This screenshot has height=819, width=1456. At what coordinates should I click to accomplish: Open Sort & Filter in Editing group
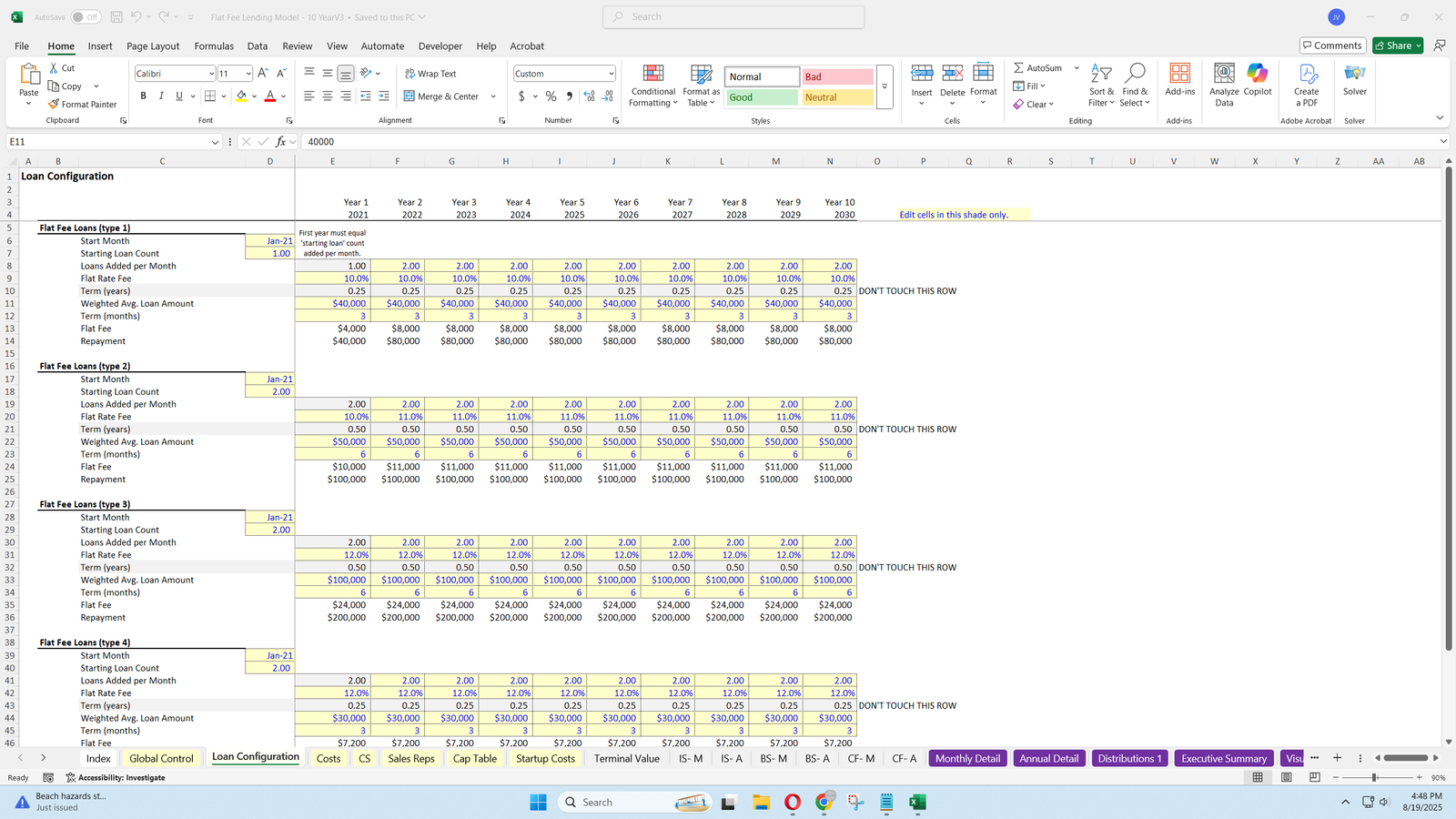[x=1101, y=86]
